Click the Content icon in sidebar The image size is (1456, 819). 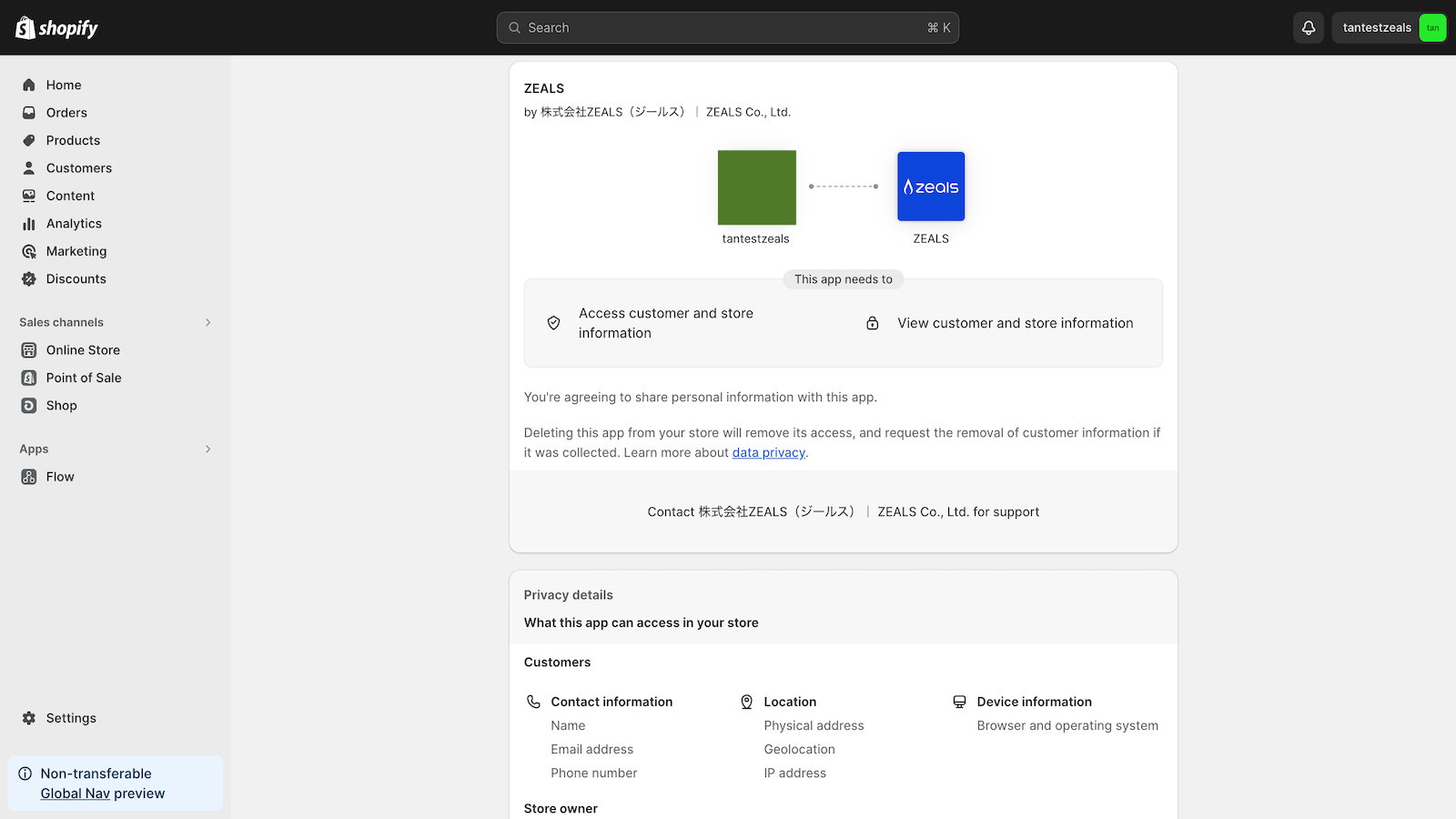(x=29, y=196)
